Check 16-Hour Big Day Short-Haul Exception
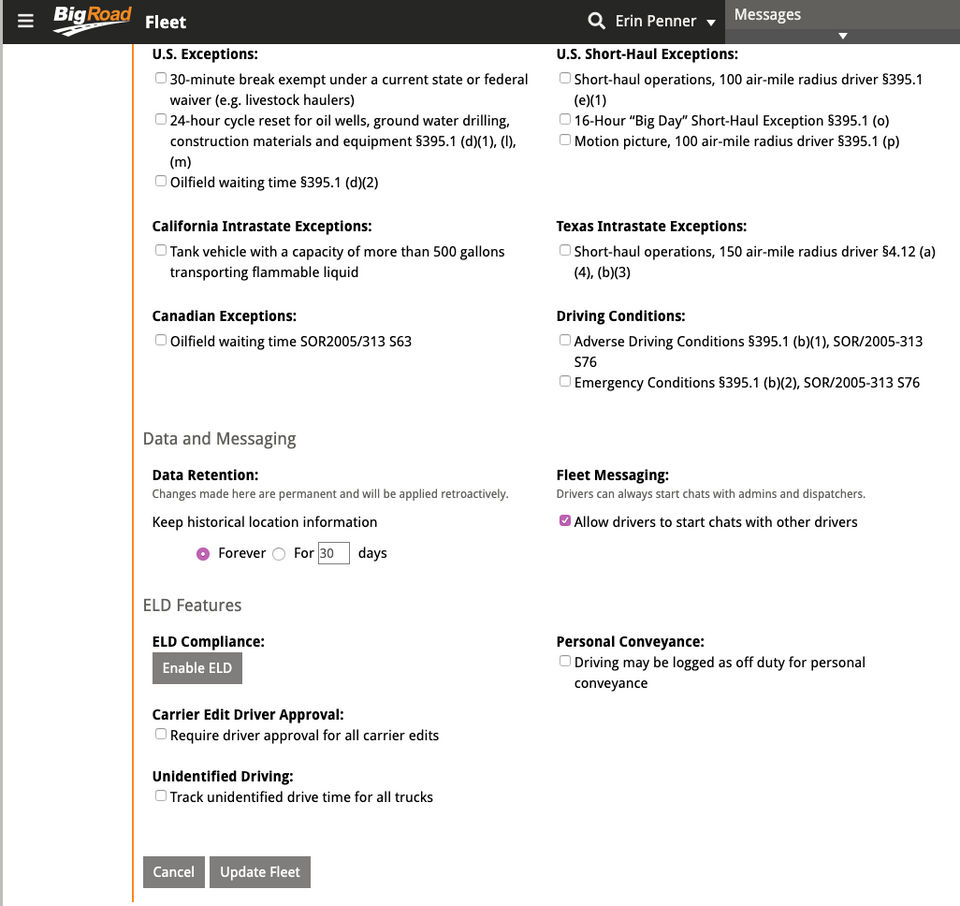This screenshot has height=906, width=960. (x=564, y=119)
